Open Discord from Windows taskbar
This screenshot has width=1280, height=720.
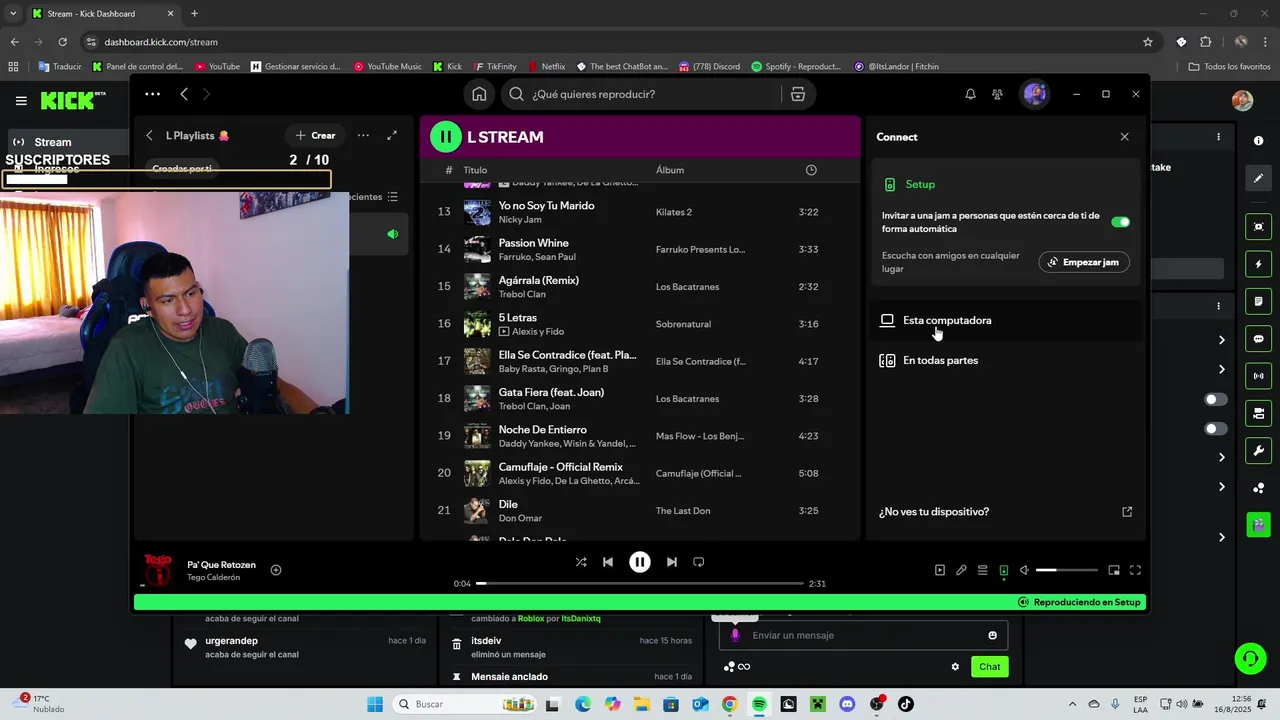tap(847, 704)
